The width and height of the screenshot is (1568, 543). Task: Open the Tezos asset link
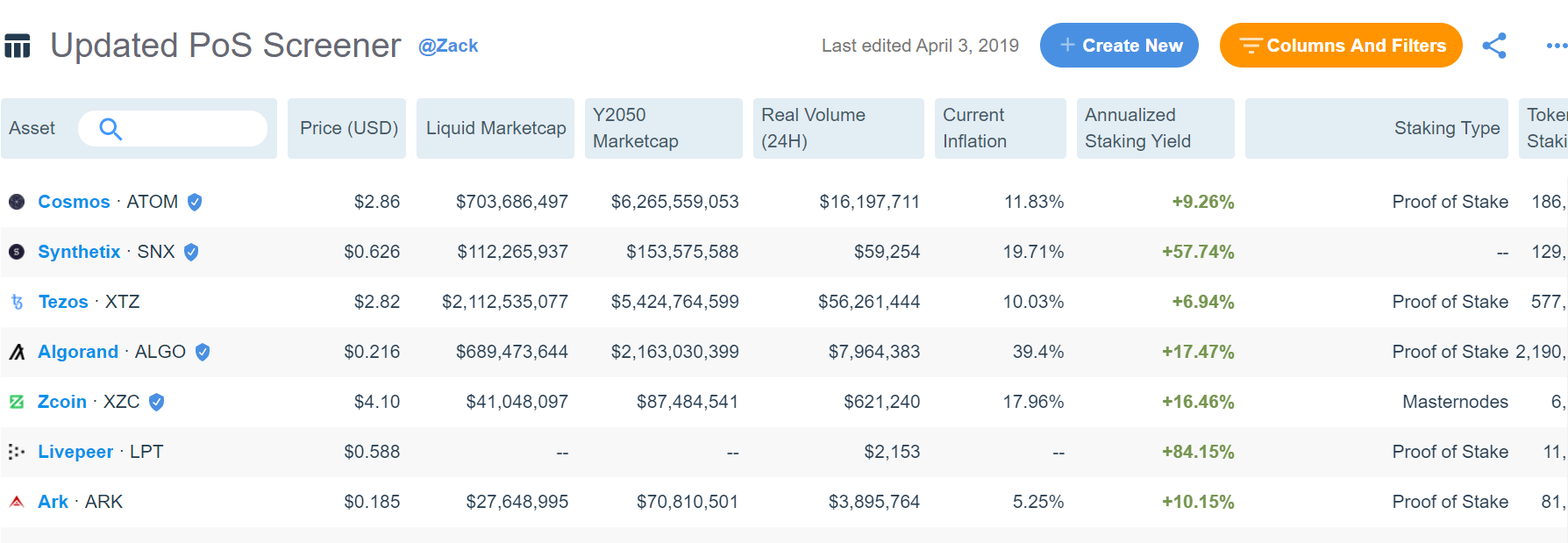[x=63, y=302]
